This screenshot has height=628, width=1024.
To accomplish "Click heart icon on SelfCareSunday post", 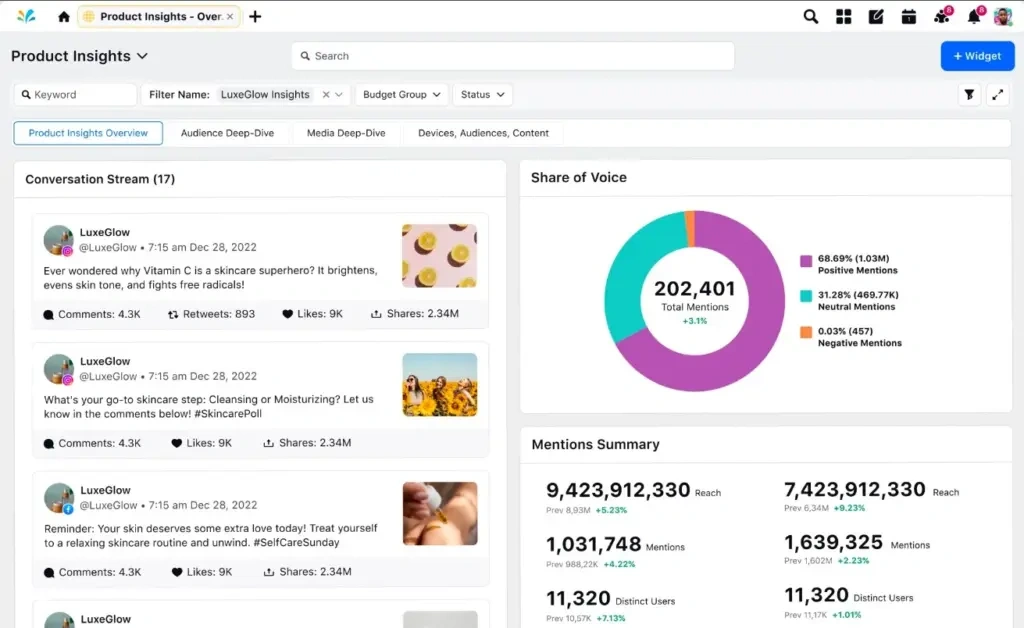I will point(177,573).
